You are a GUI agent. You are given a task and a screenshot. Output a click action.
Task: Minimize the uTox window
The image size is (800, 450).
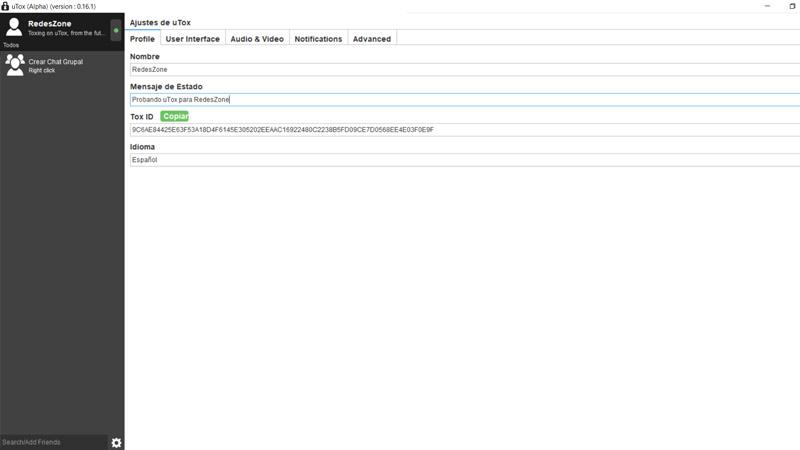click(767, 6)
